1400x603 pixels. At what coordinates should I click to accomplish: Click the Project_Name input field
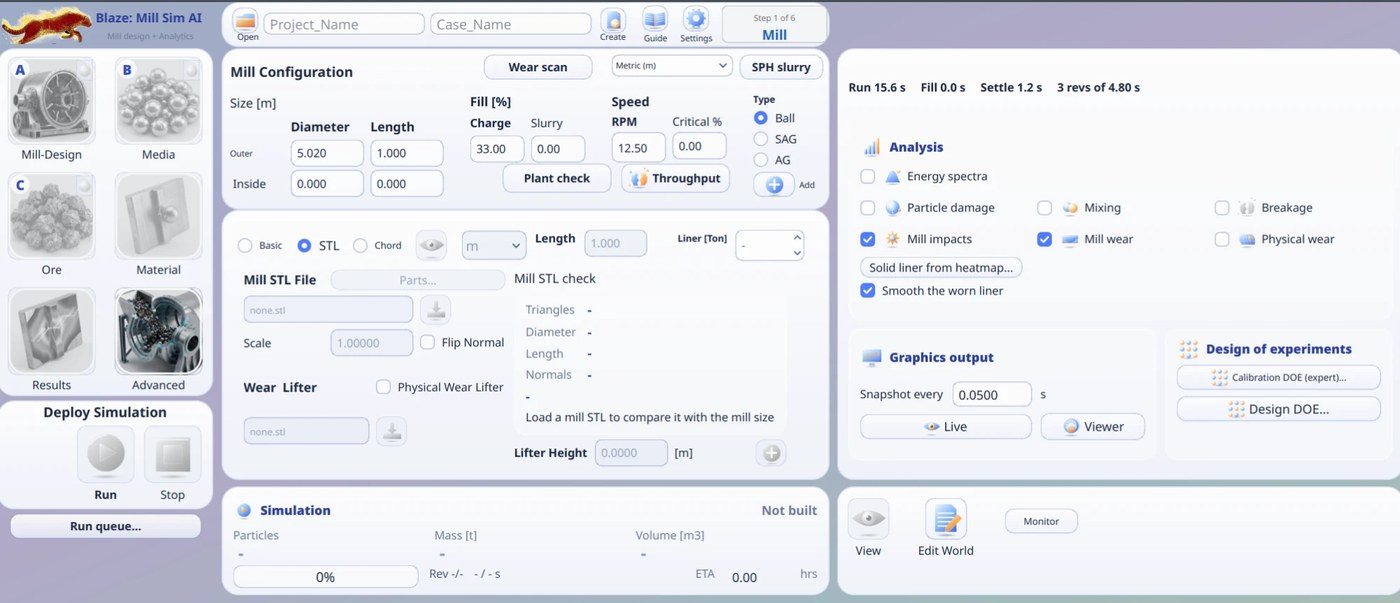344,24
